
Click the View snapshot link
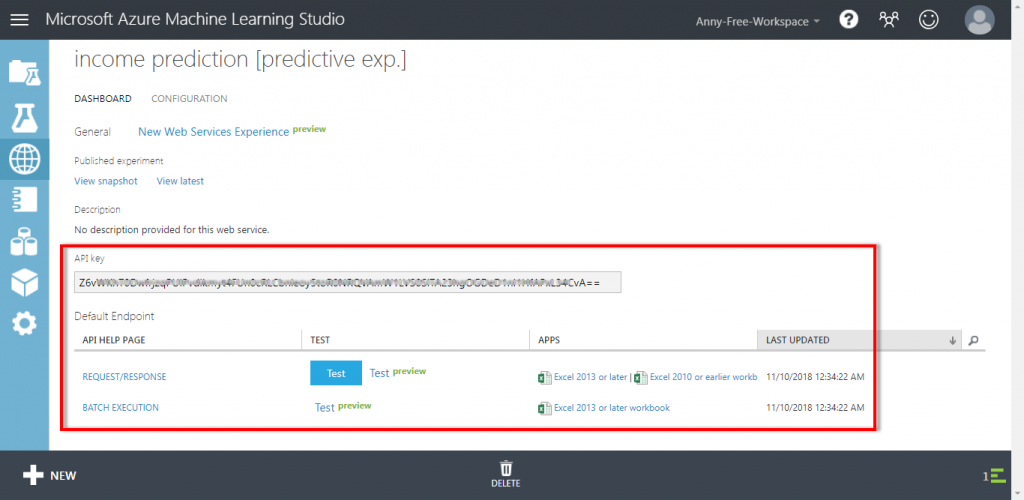[x=106, y=181]
